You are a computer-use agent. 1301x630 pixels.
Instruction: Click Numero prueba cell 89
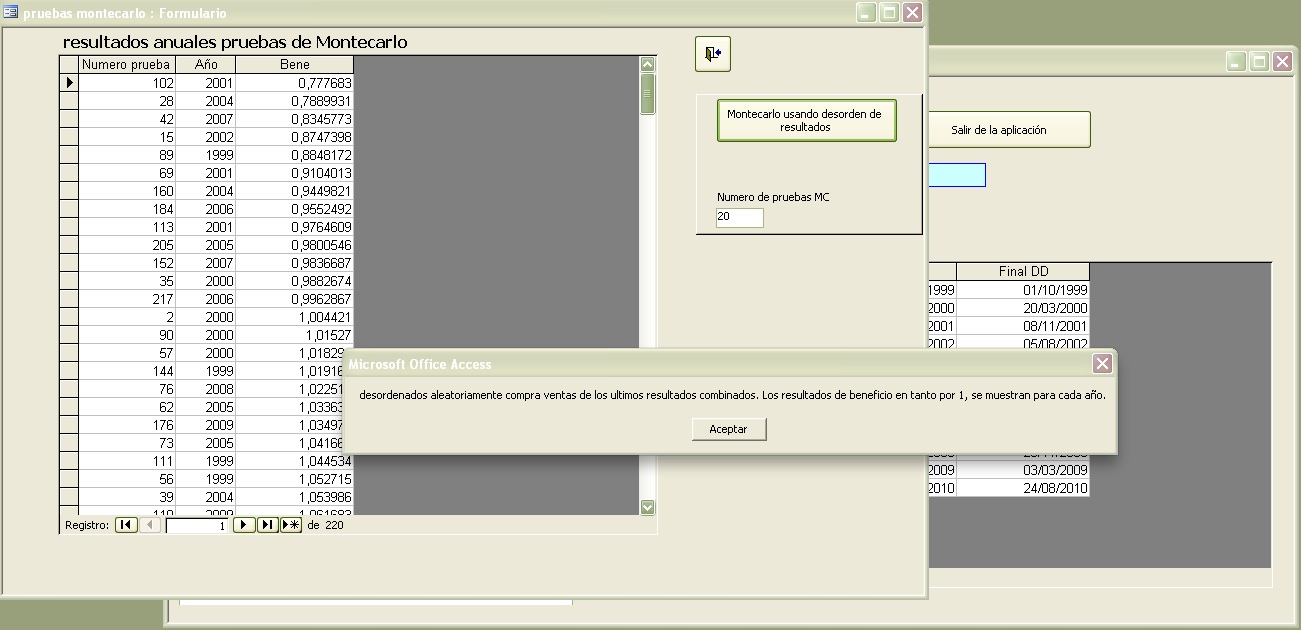127,156
